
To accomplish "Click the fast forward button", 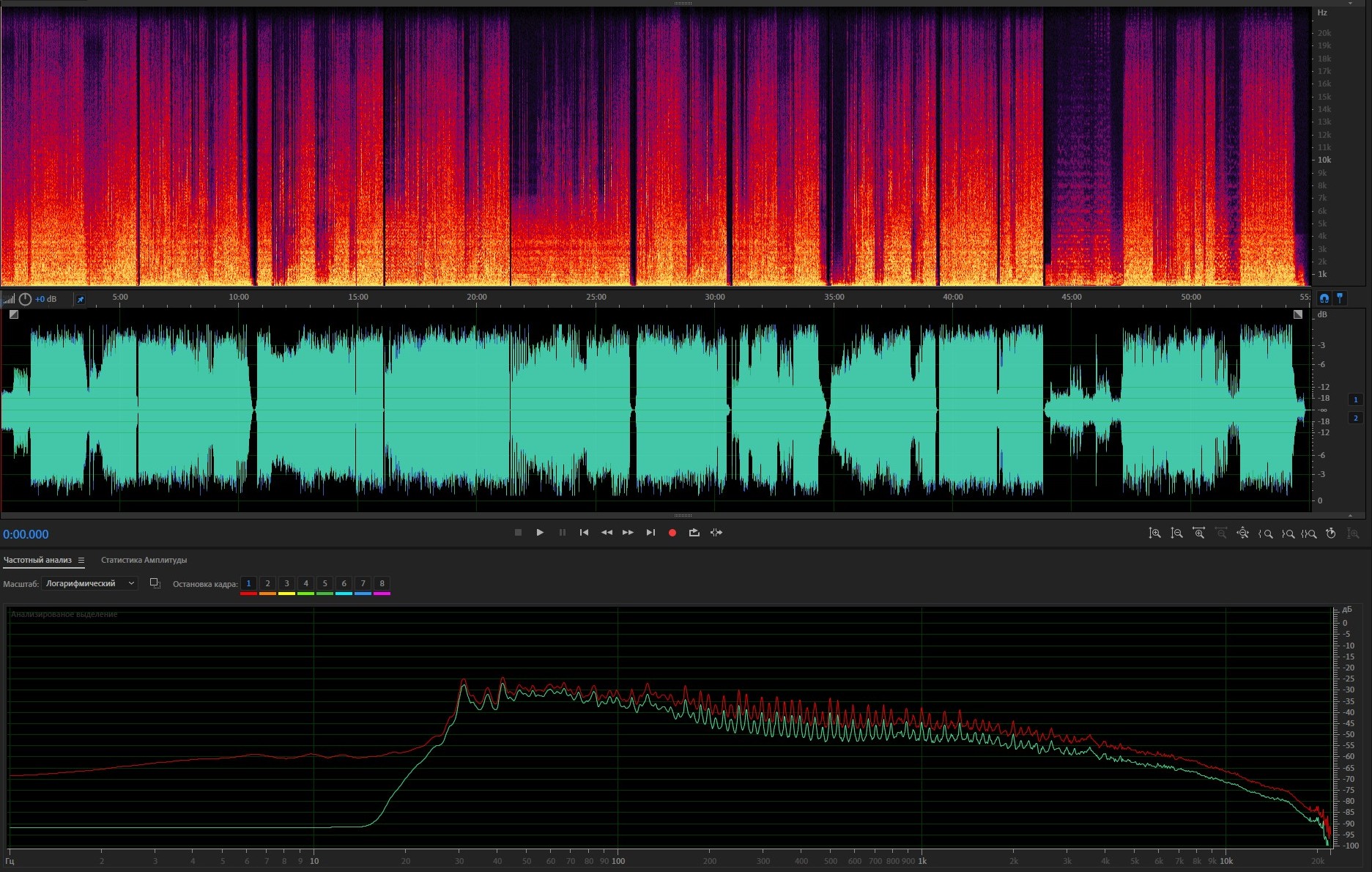I will coord(628,533).
